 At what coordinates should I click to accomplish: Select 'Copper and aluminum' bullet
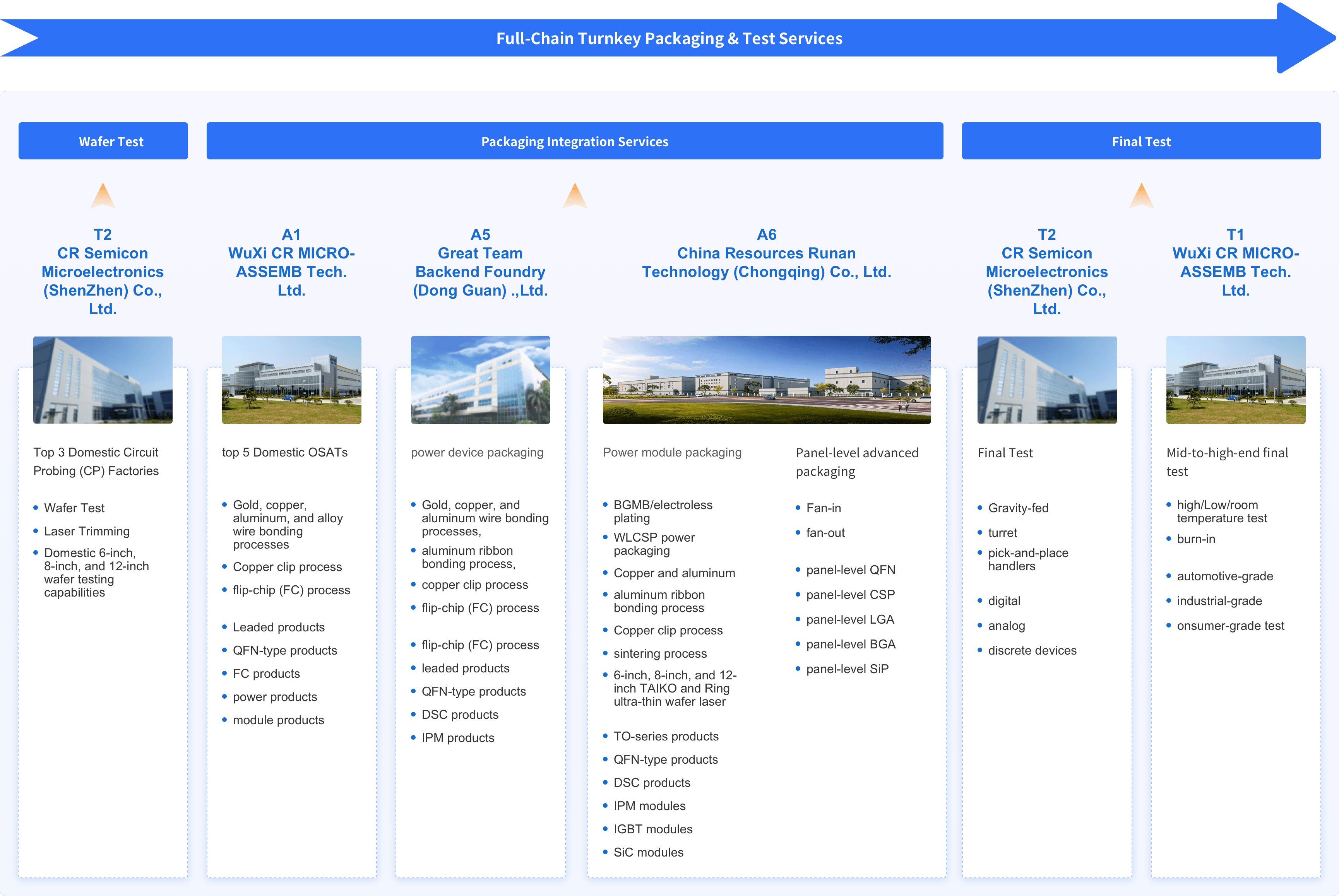pyautogui.click(x=675, y=573)
